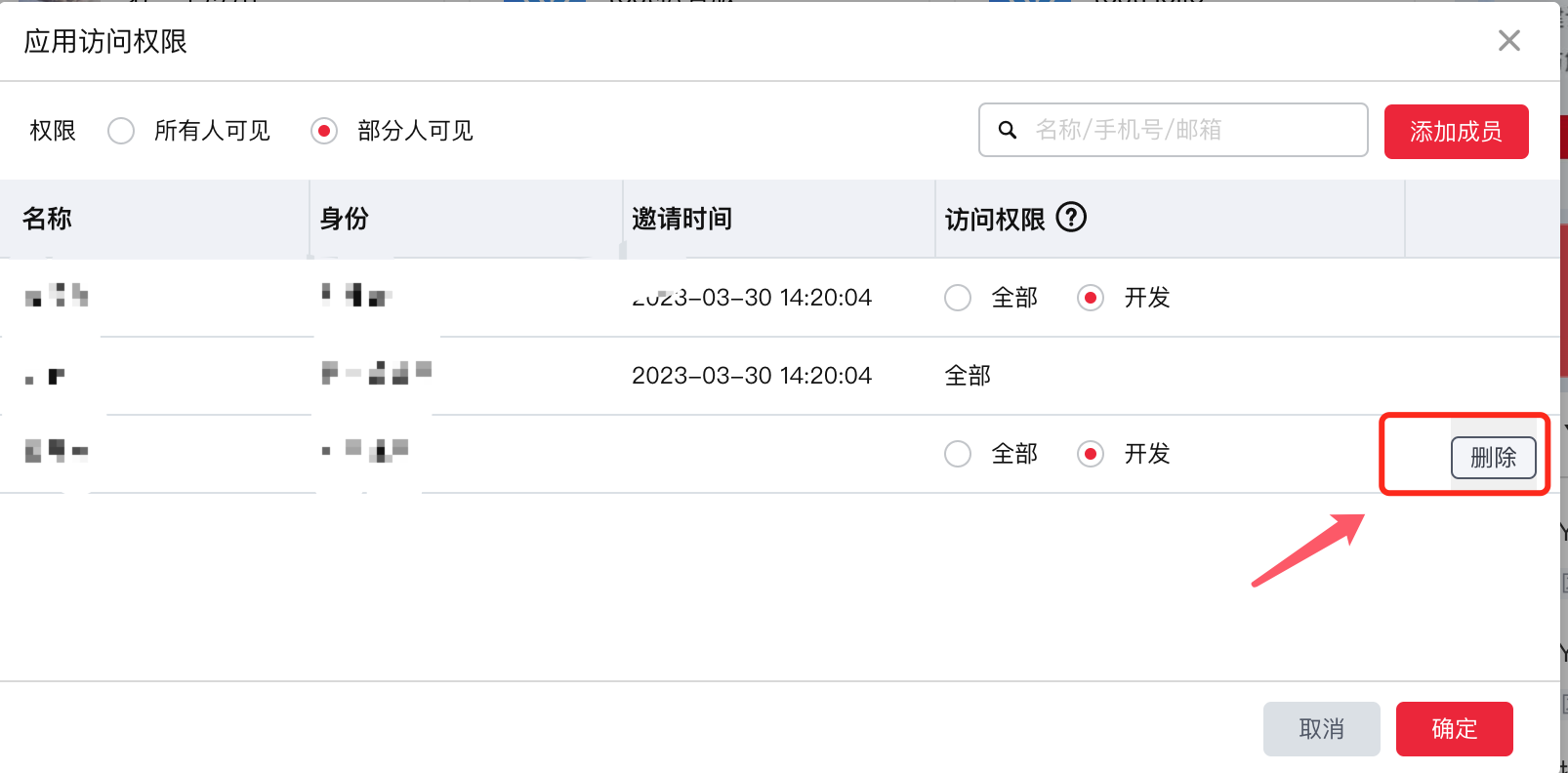This screenshot has width=1568, height=773.
Task: Cancel the dialog with 取消
Action: (1321, 729)
